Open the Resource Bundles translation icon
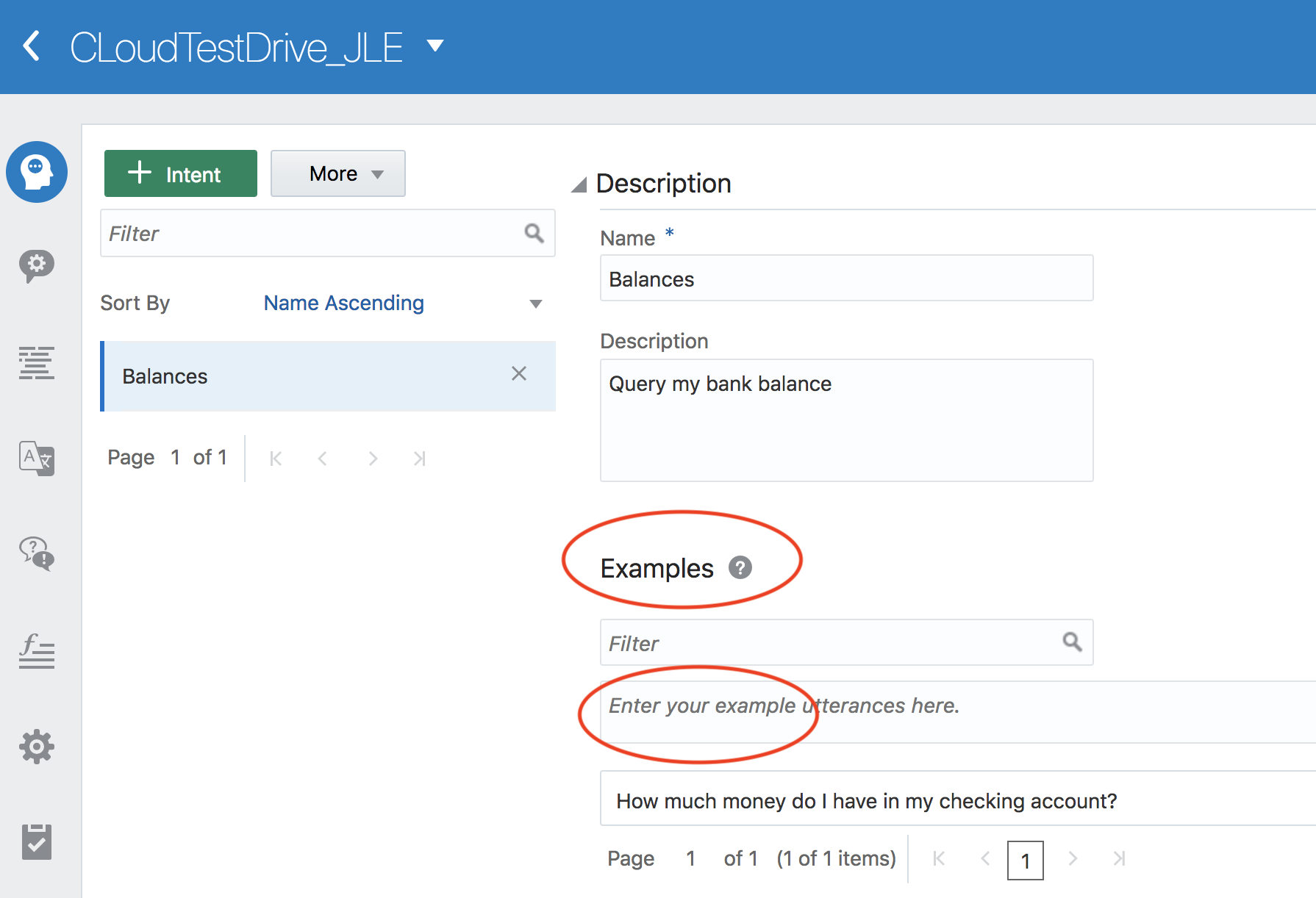This screenshot has width=1316, height=898. pos(37,459)
